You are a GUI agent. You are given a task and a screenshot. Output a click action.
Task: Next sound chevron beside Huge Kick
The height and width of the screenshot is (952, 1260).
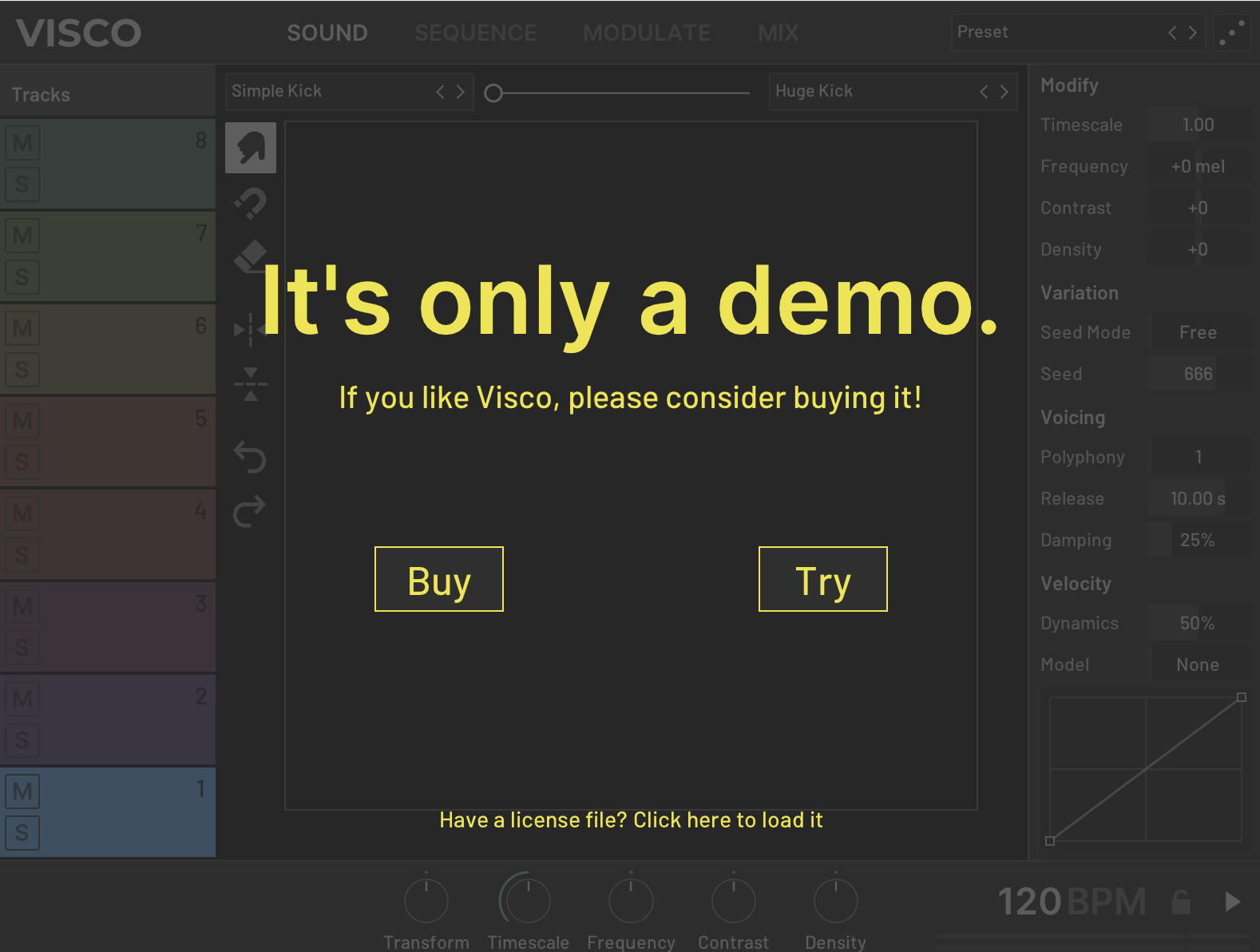(1004, 92)
